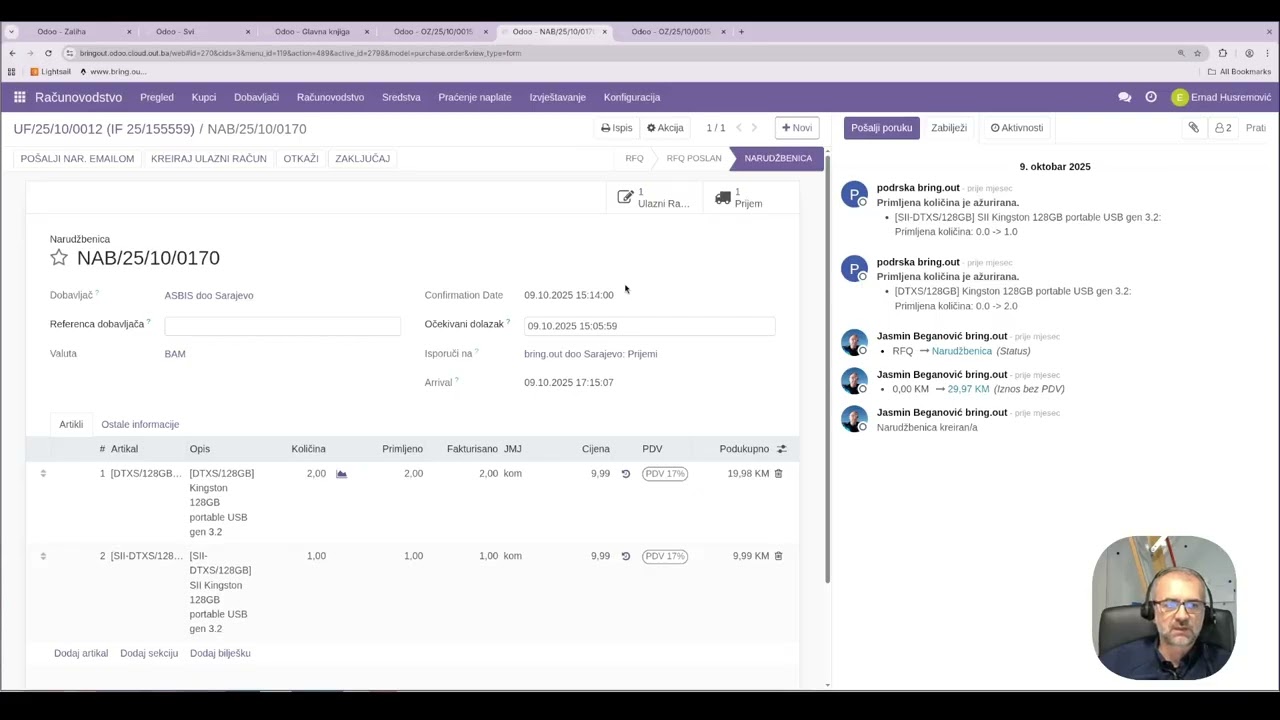Grab the handle of the first order line

[43, 473]
